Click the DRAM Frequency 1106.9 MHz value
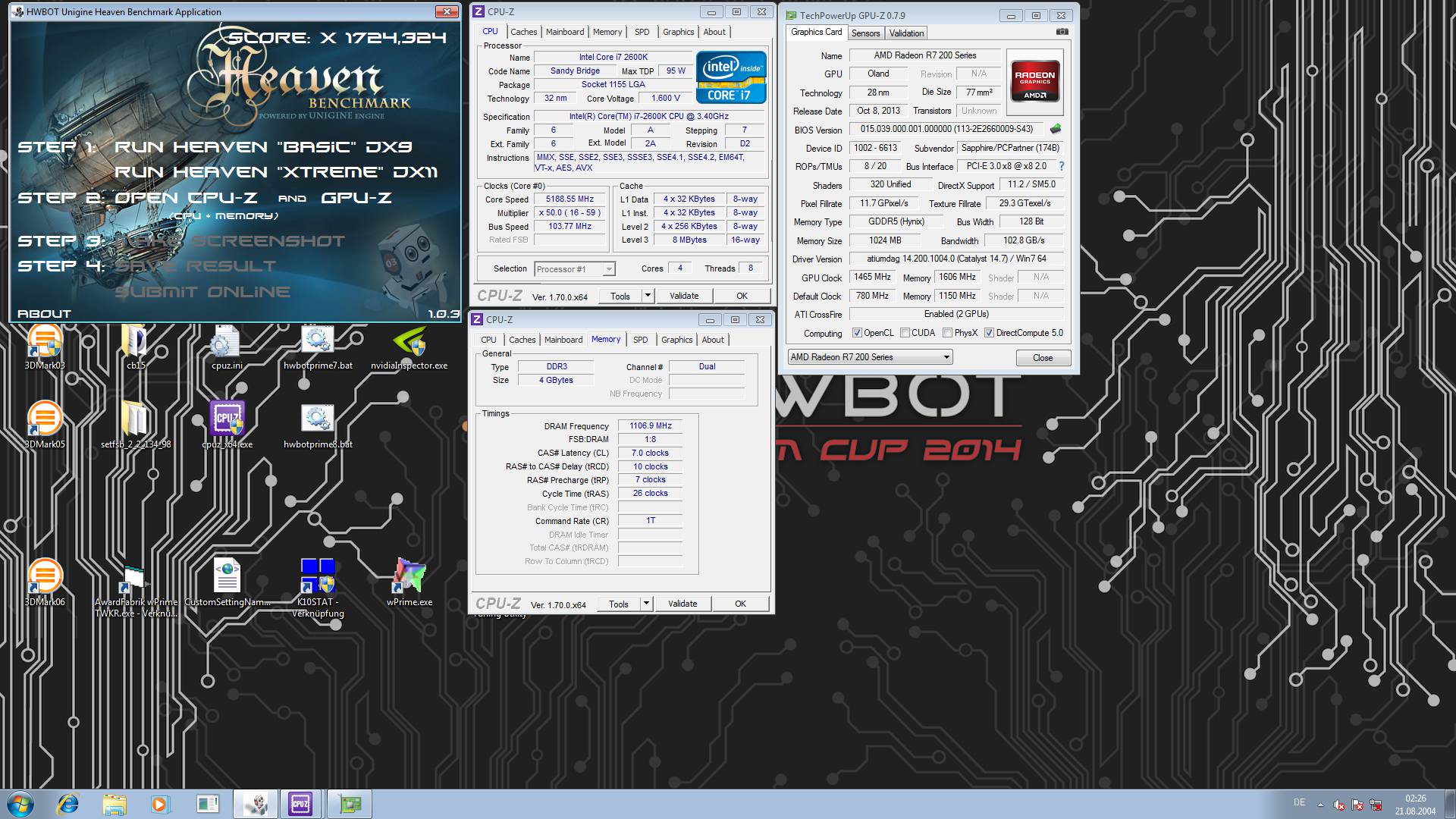This screenshot has height=819, width=1456. [651, 425]
